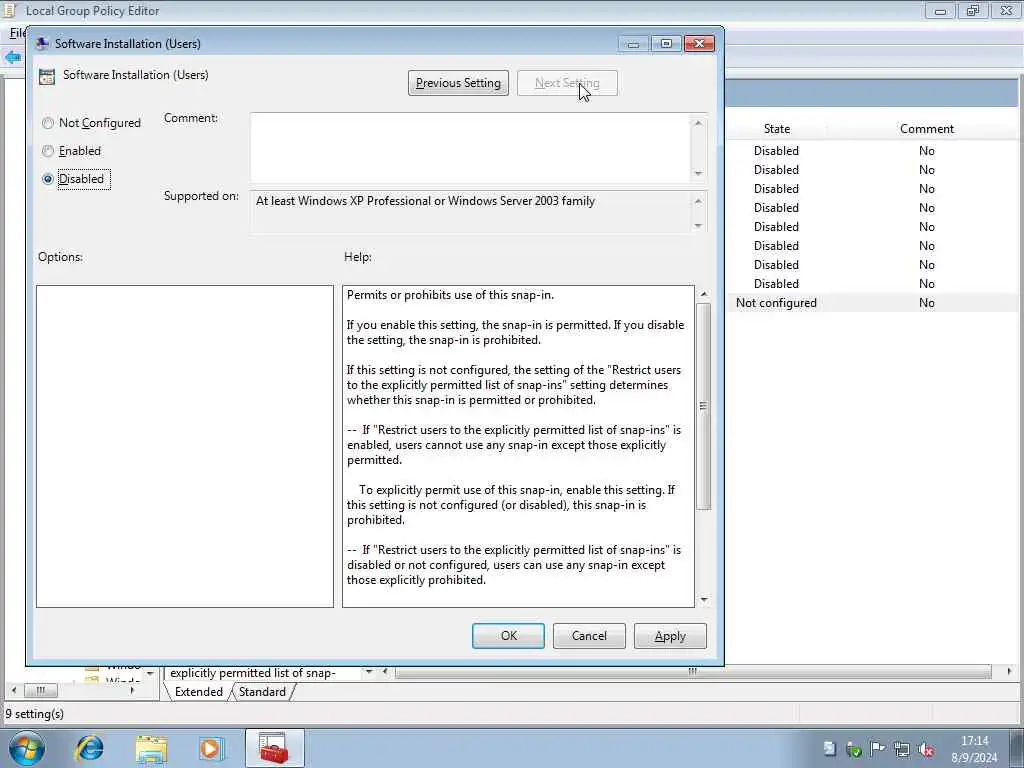
Task: Click the list horizontal scroll-left arrow
Action: 385,671
